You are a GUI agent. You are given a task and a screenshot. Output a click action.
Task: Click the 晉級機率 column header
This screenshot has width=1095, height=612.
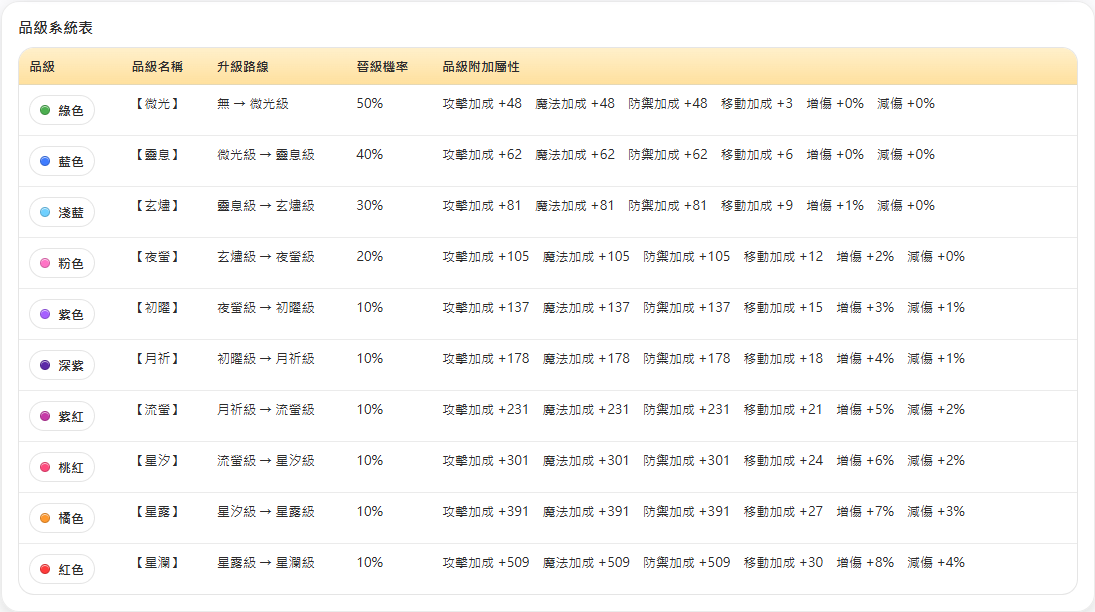[382, 67]
